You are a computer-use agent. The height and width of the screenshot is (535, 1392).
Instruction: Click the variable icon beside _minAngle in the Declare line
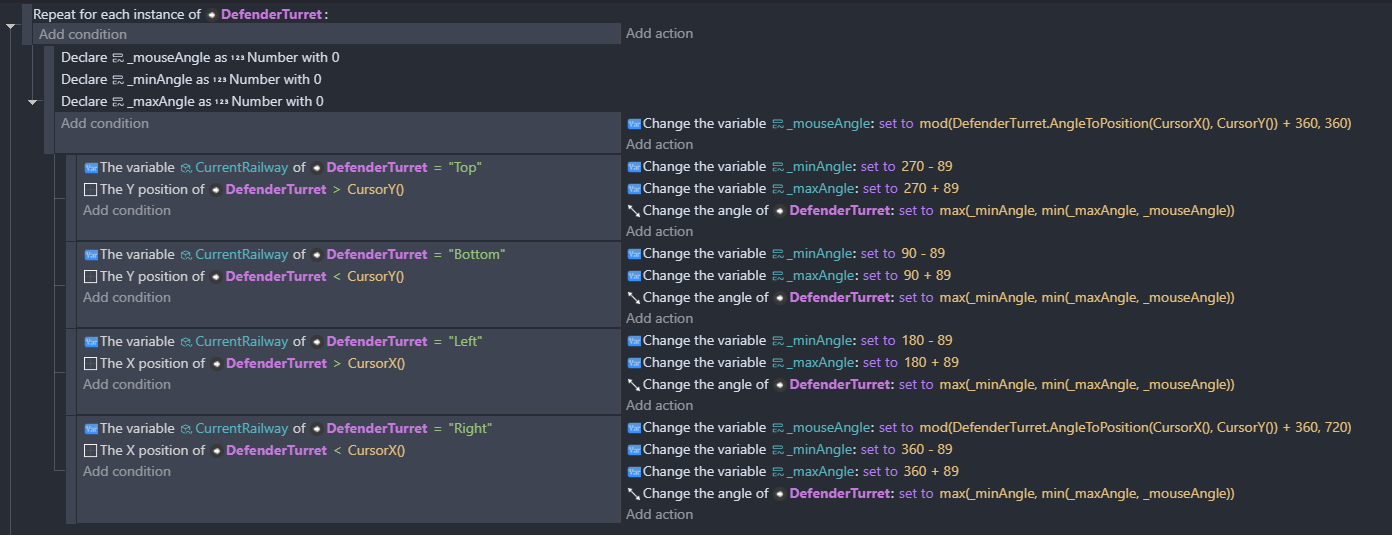click(x=117, y=80)
